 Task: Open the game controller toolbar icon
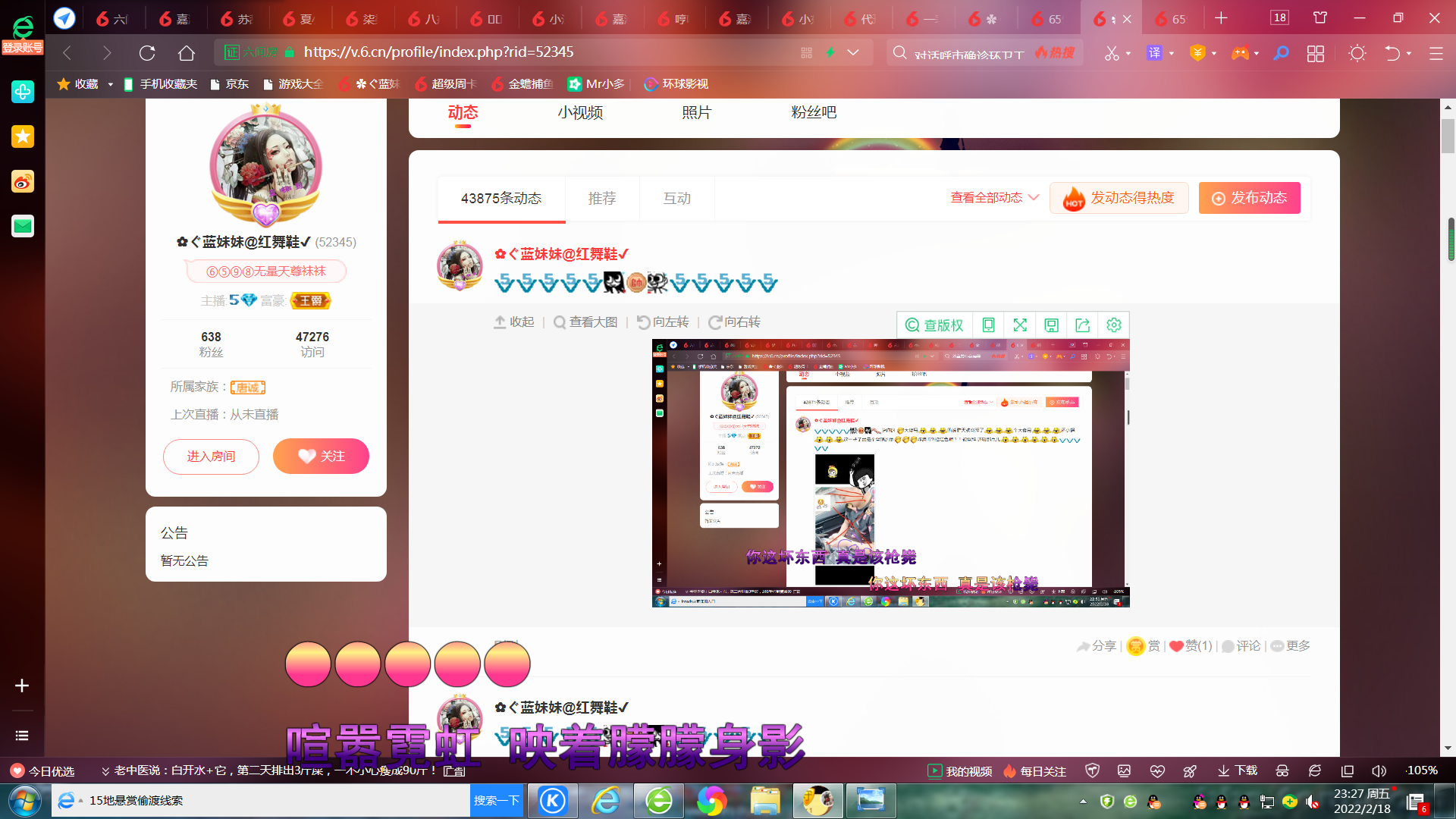tap(1240, 53)
